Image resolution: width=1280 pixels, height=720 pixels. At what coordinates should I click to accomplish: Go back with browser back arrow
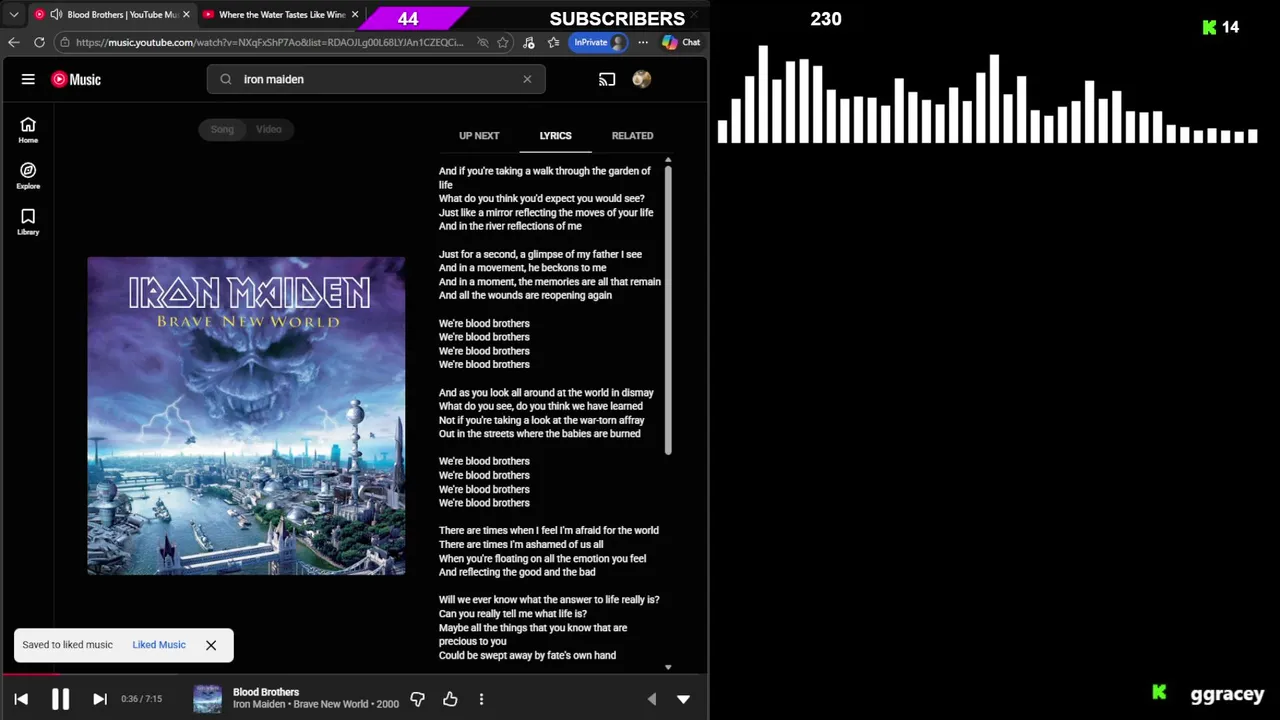click(14, 42)
